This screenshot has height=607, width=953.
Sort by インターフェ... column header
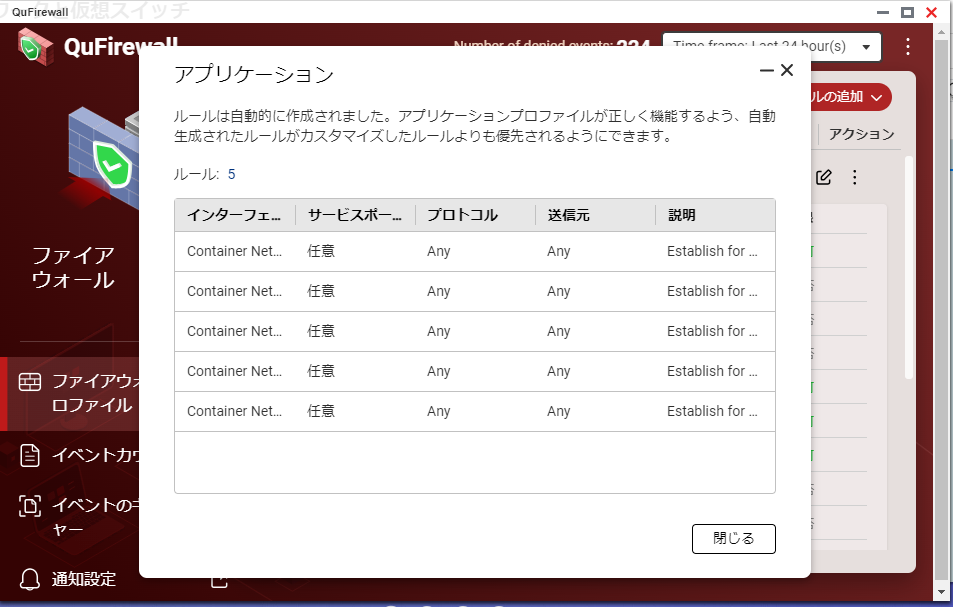234,215
